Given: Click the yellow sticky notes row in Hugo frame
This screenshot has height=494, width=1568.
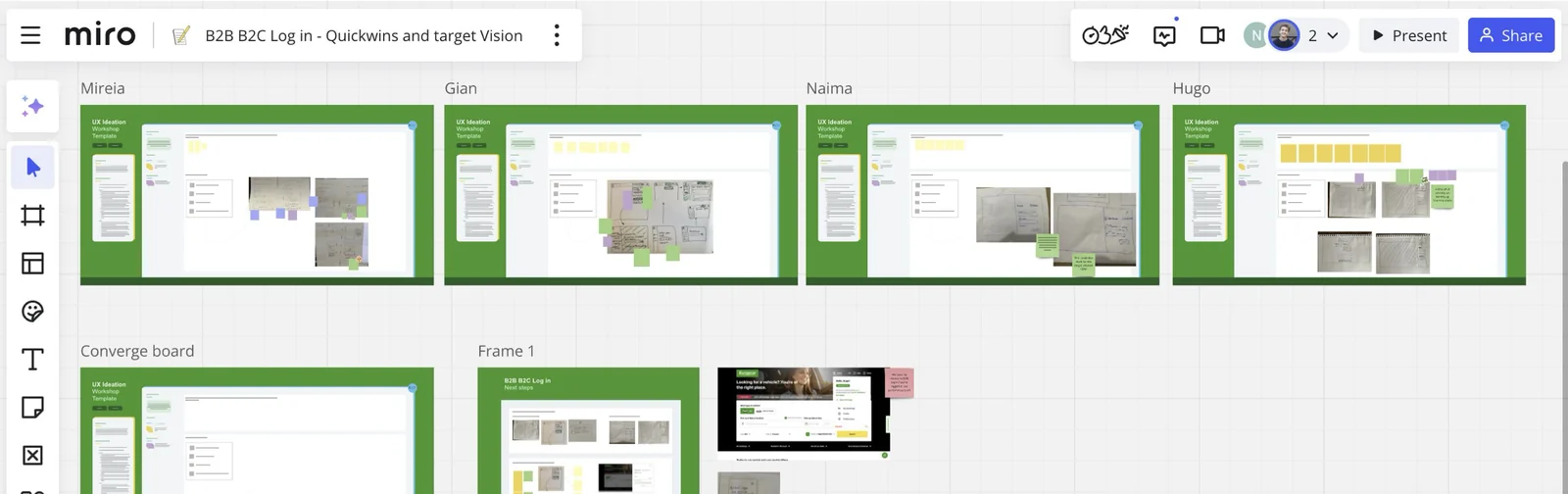Looking at the screenshot, I should 1340,153.
